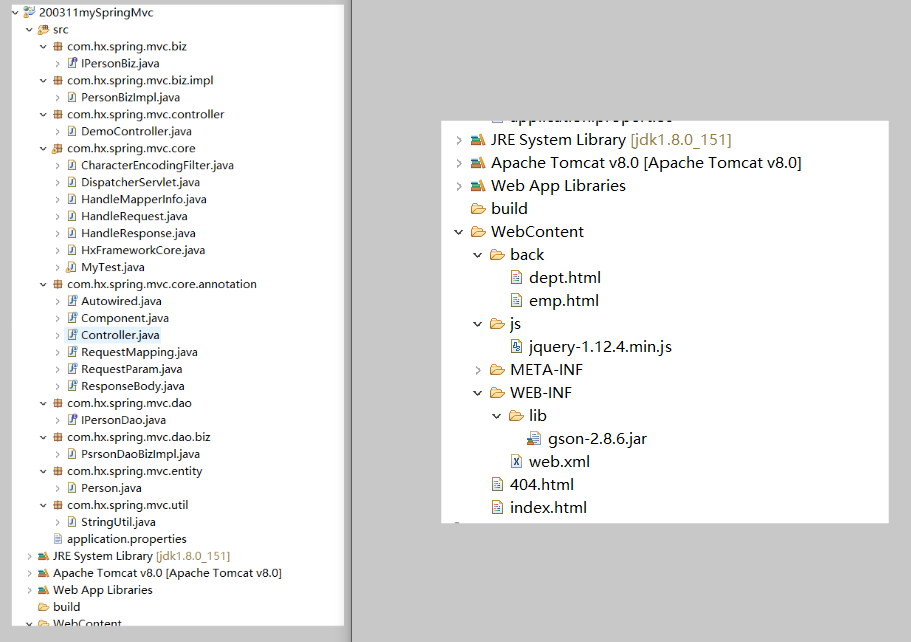Click the PersonBizImpl.java file icon
The image size is (911, 642).
(72, 98)
